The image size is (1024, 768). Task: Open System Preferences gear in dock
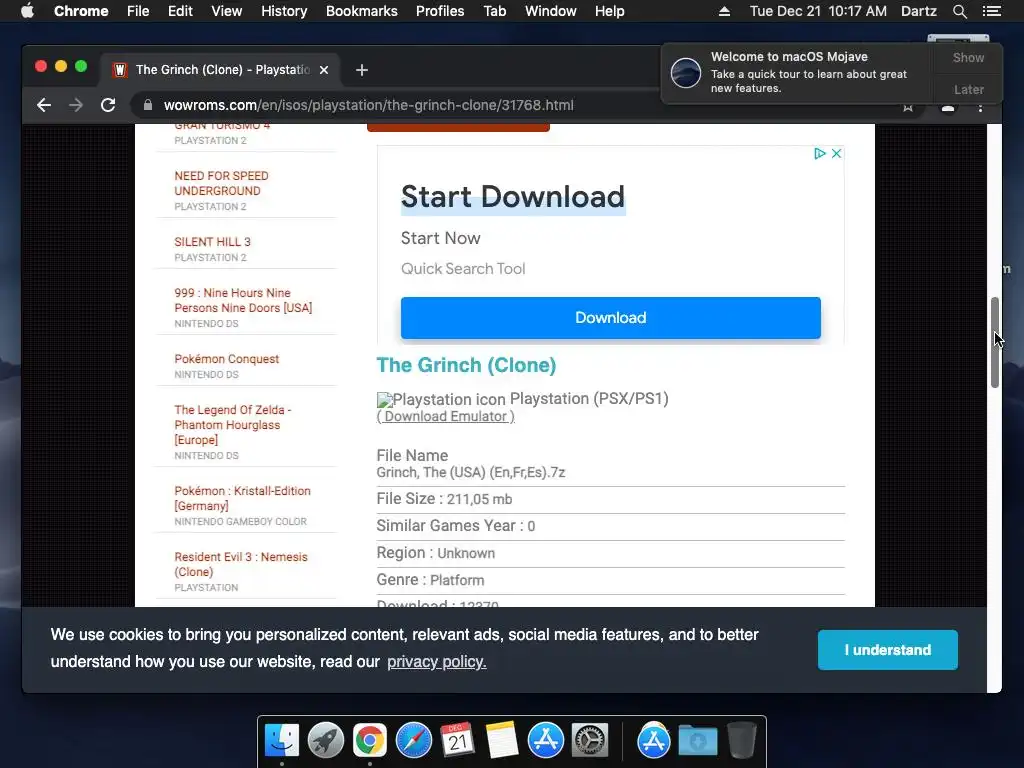[590, 741]
